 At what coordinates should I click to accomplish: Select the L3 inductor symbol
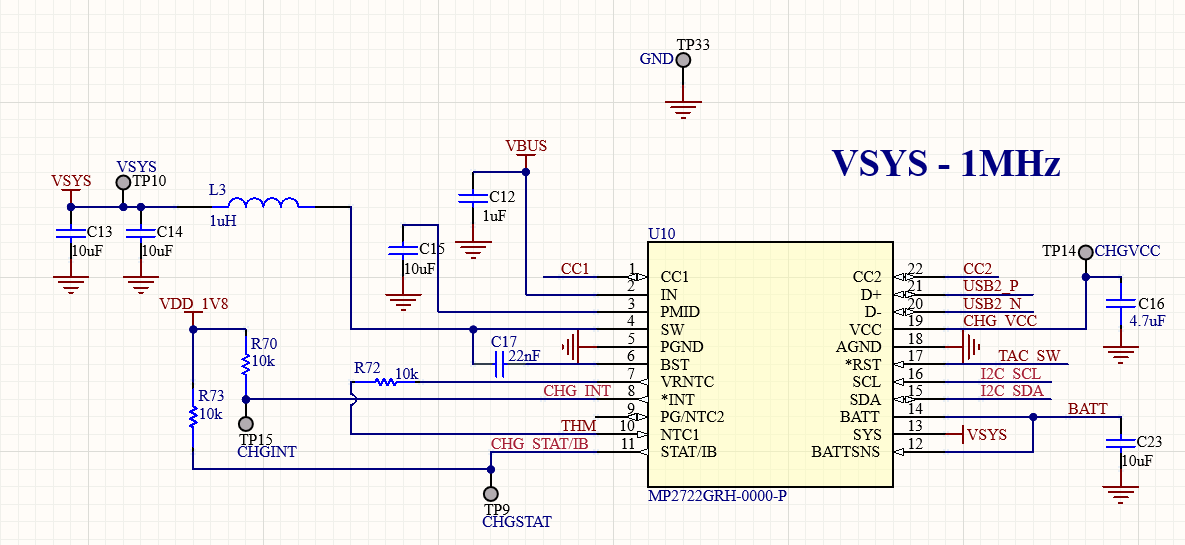click(x=264, y=205)
